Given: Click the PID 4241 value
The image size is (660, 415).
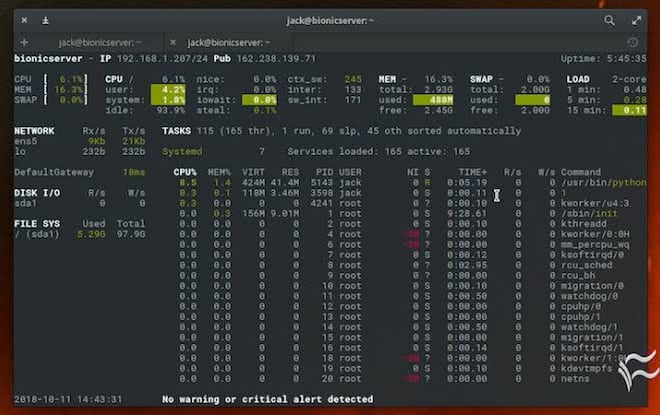Looking at the screenshot, I should point(322,203).
